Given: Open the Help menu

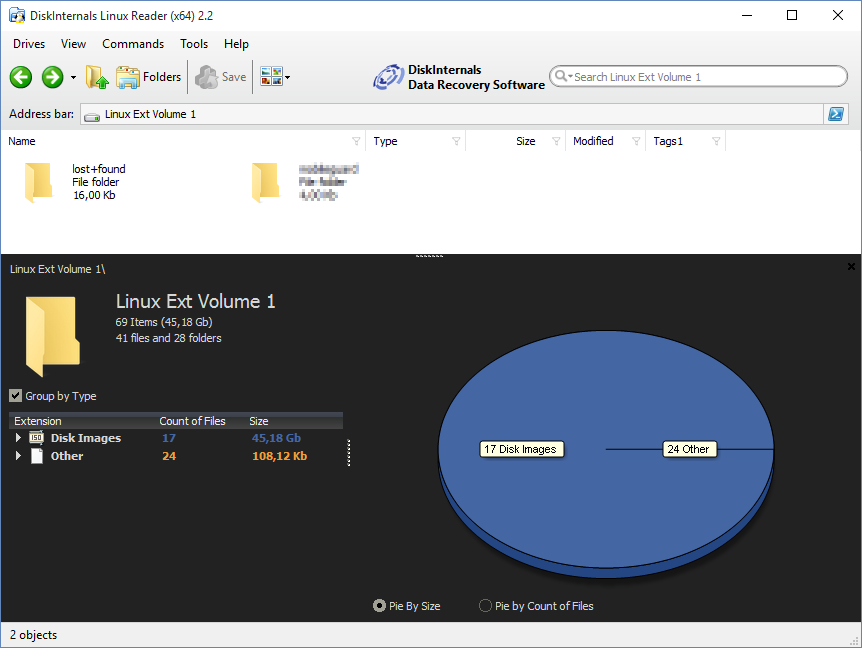Looking at the screenshot, I should point(236,44).
